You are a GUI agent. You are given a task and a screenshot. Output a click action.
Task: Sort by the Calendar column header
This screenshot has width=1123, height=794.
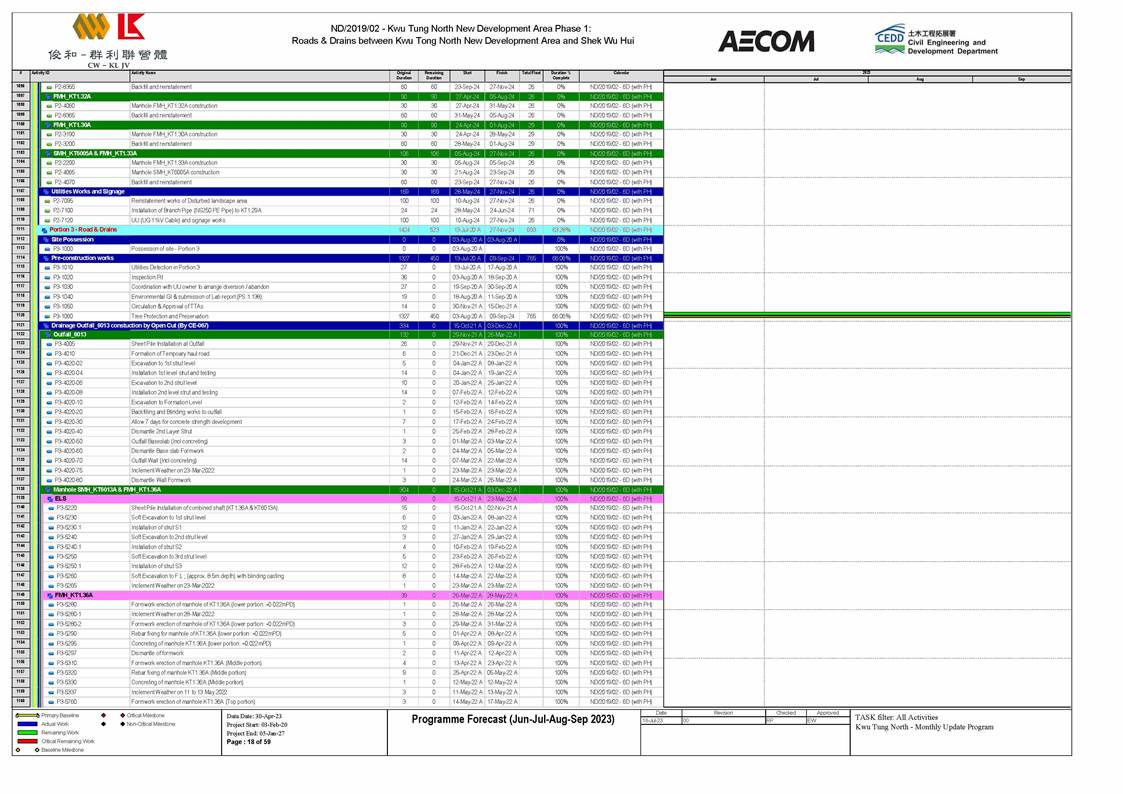click(620, 75)
